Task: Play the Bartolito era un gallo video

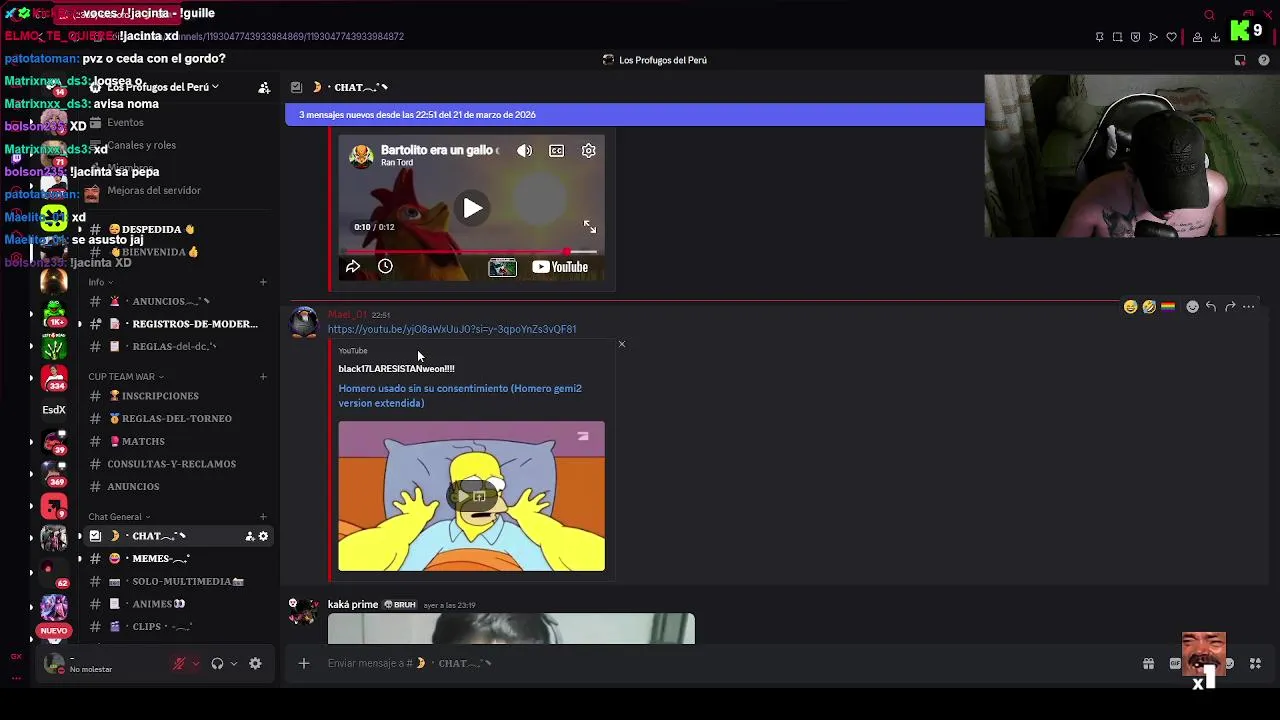Action: click(x=472, y=208)
